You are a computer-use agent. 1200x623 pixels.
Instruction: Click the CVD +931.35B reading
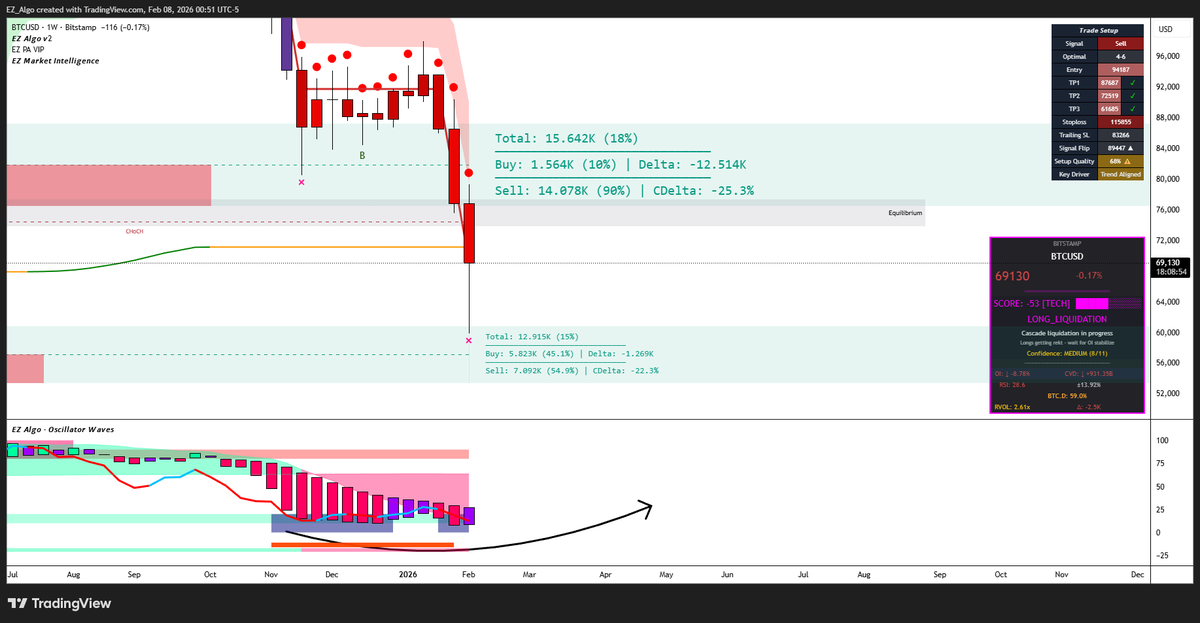[1089, 374]
